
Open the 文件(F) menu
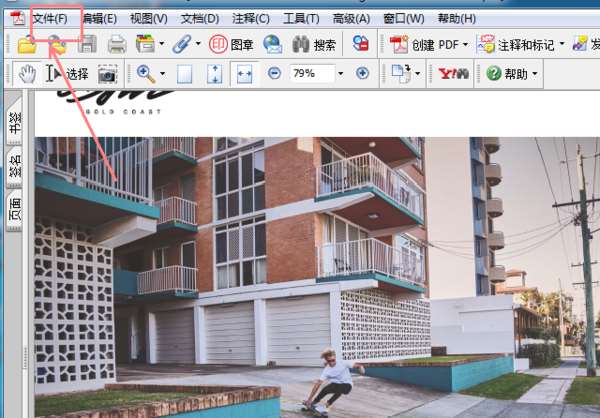(x=50, y=18)
